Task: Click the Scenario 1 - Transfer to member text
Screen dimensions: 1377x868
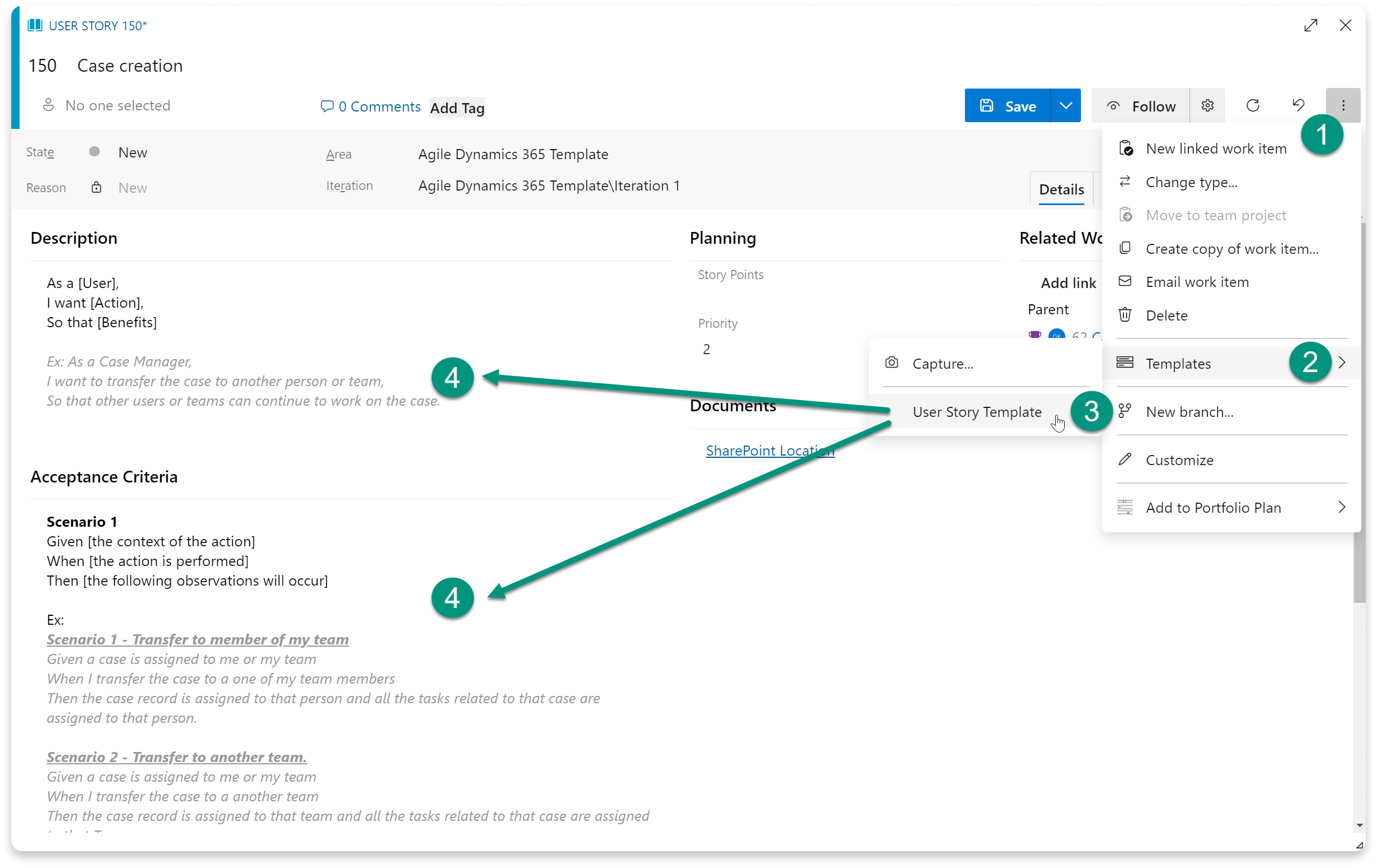Action: pyautogui.click(x=197, y=639)
